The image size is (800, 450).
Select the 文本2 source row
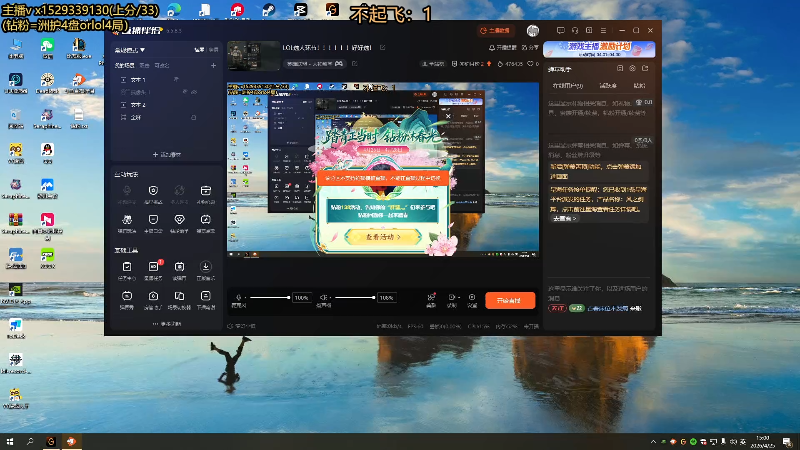point(166,105)
